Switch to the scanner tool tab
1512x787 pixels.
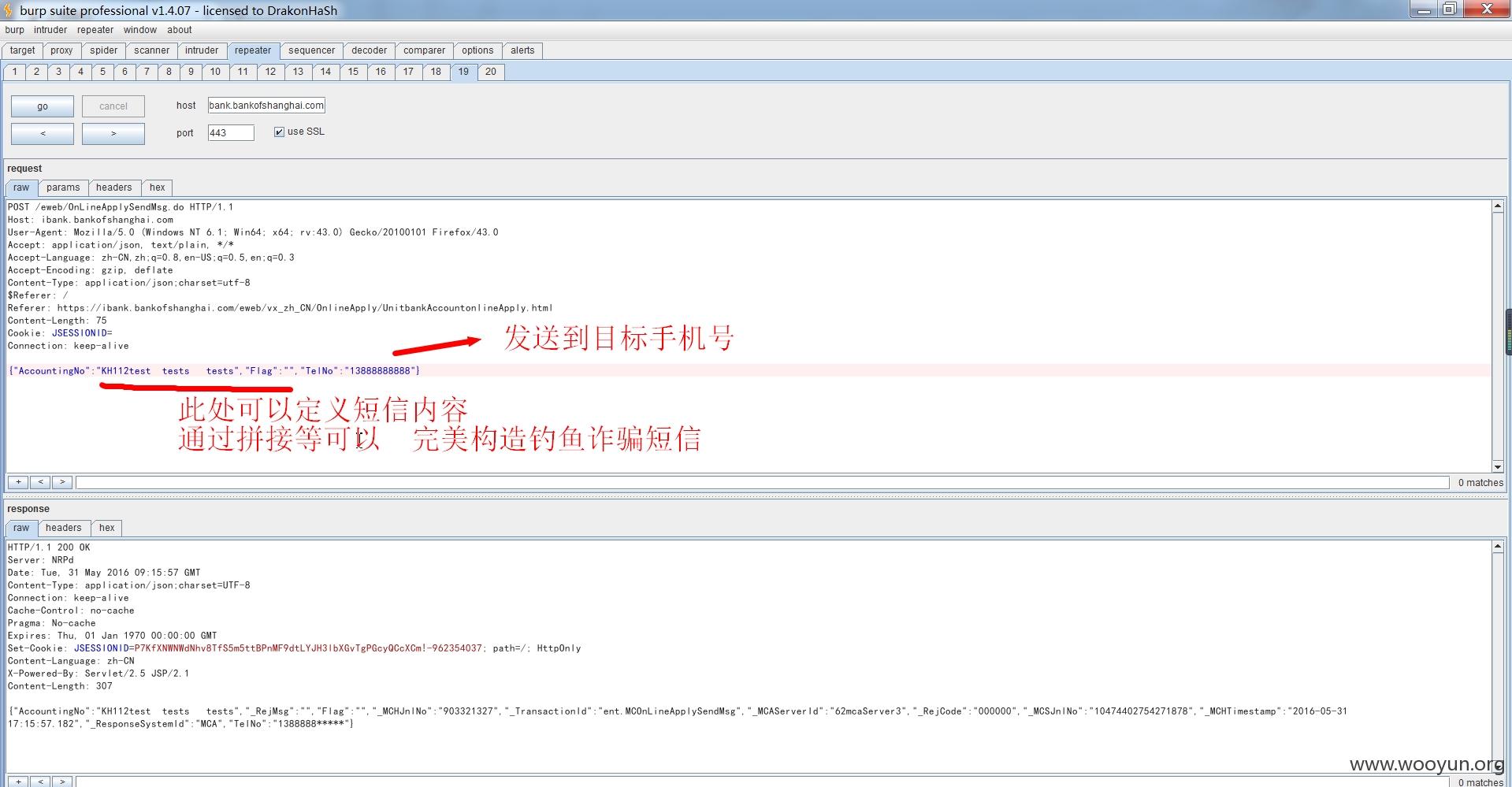(151, 50)
